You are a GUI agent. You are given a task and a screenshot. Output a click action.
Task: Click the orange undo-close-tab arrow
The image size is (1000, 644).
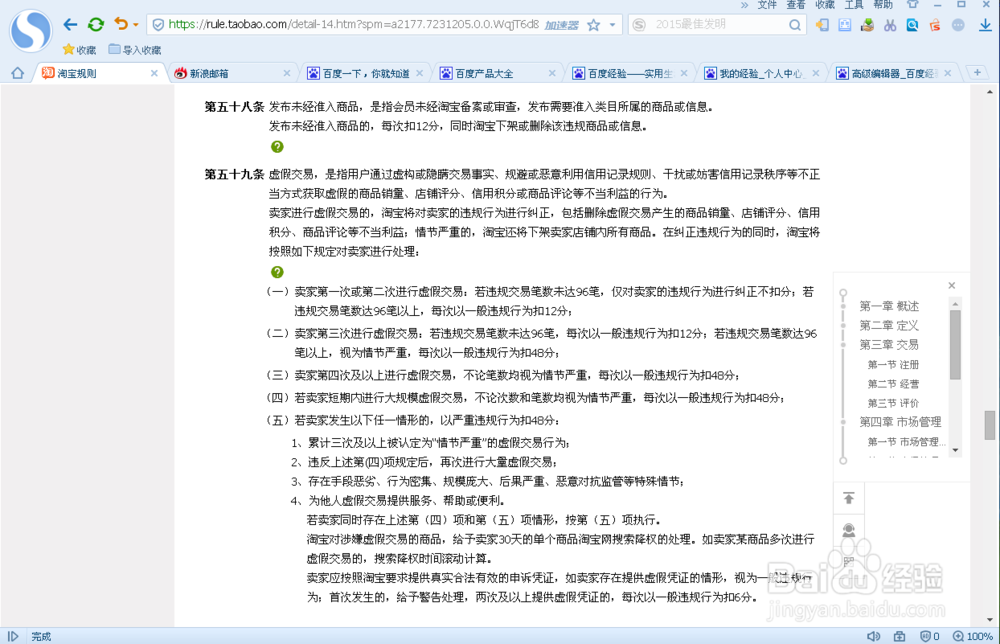(x=121, y=24)
